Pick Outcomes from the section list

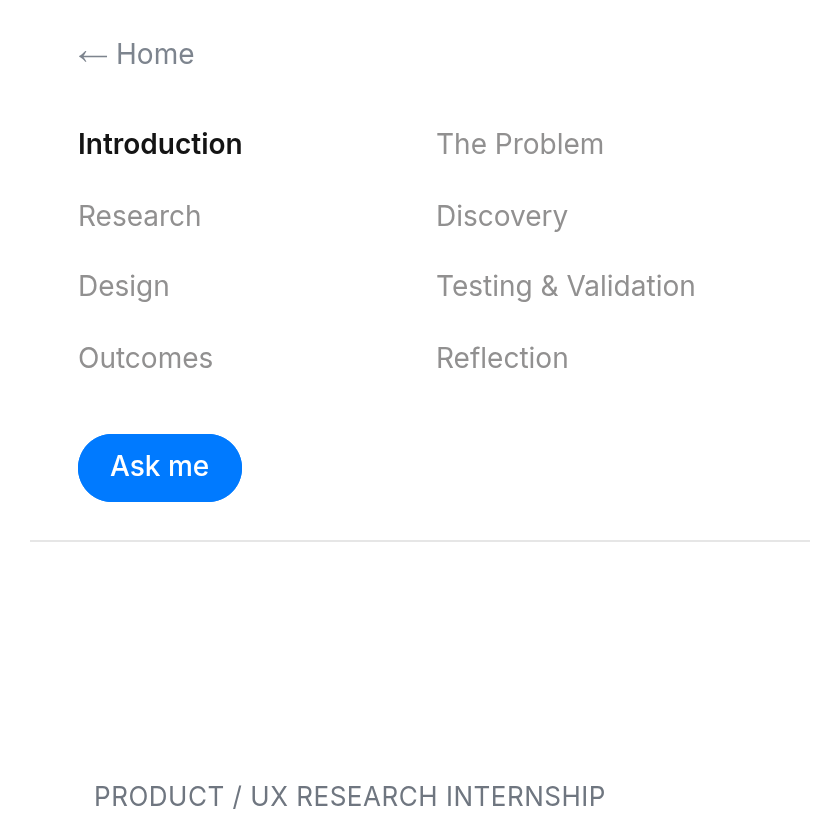tap(146, 358)
